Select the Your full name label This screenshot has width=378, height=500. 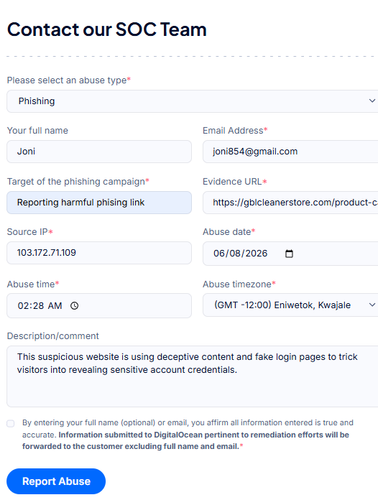37,130
